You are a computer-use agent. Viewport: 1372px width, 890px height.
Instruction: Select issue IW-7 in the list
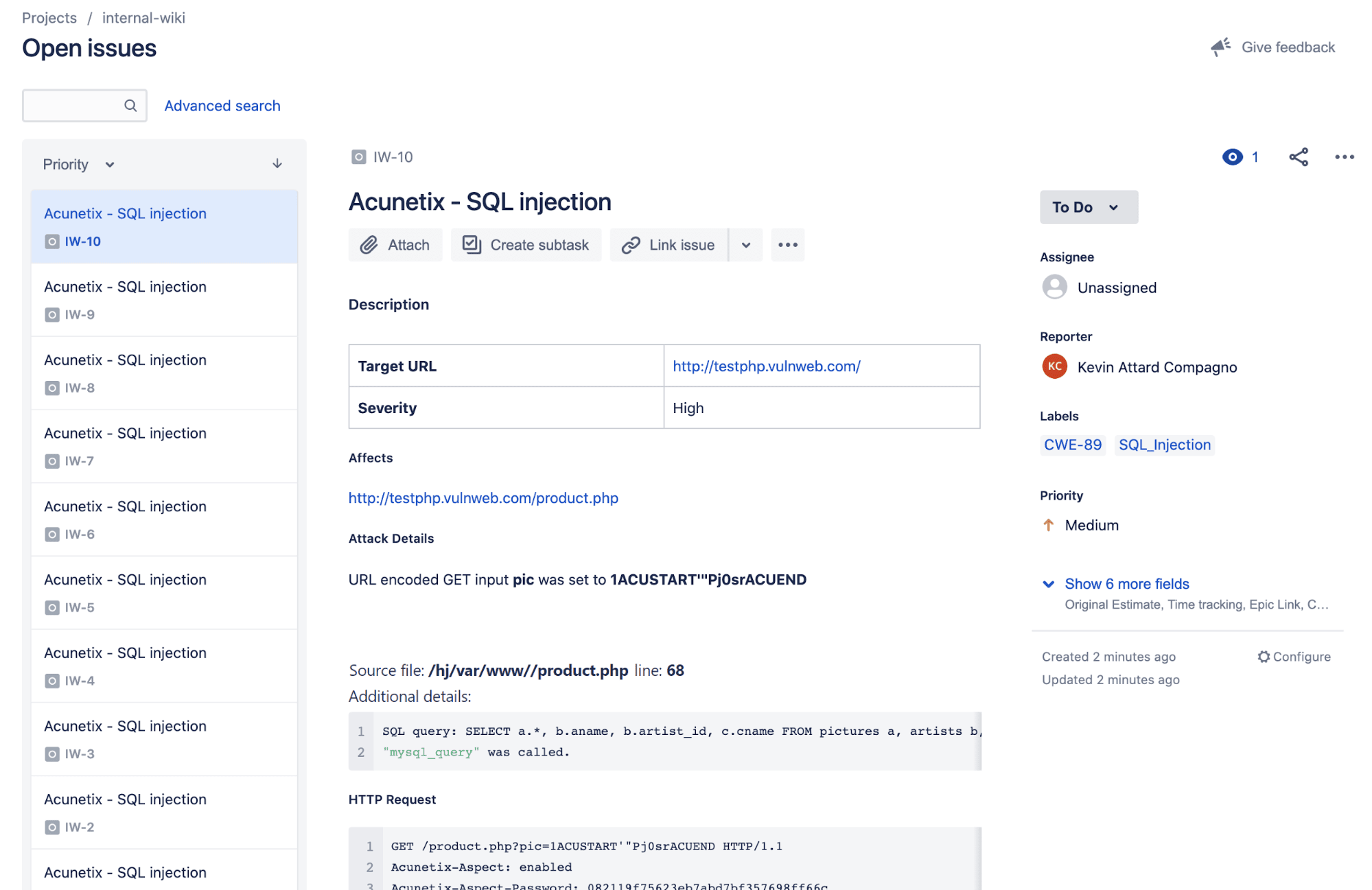point(165,447)
